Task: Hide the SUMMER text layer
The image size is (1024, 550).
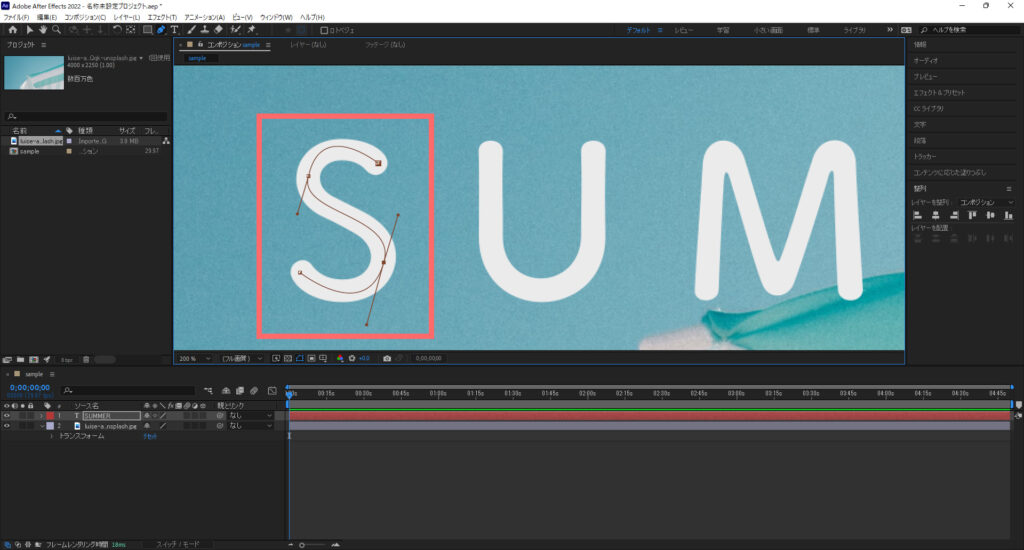Action: (x=7, y=415)
